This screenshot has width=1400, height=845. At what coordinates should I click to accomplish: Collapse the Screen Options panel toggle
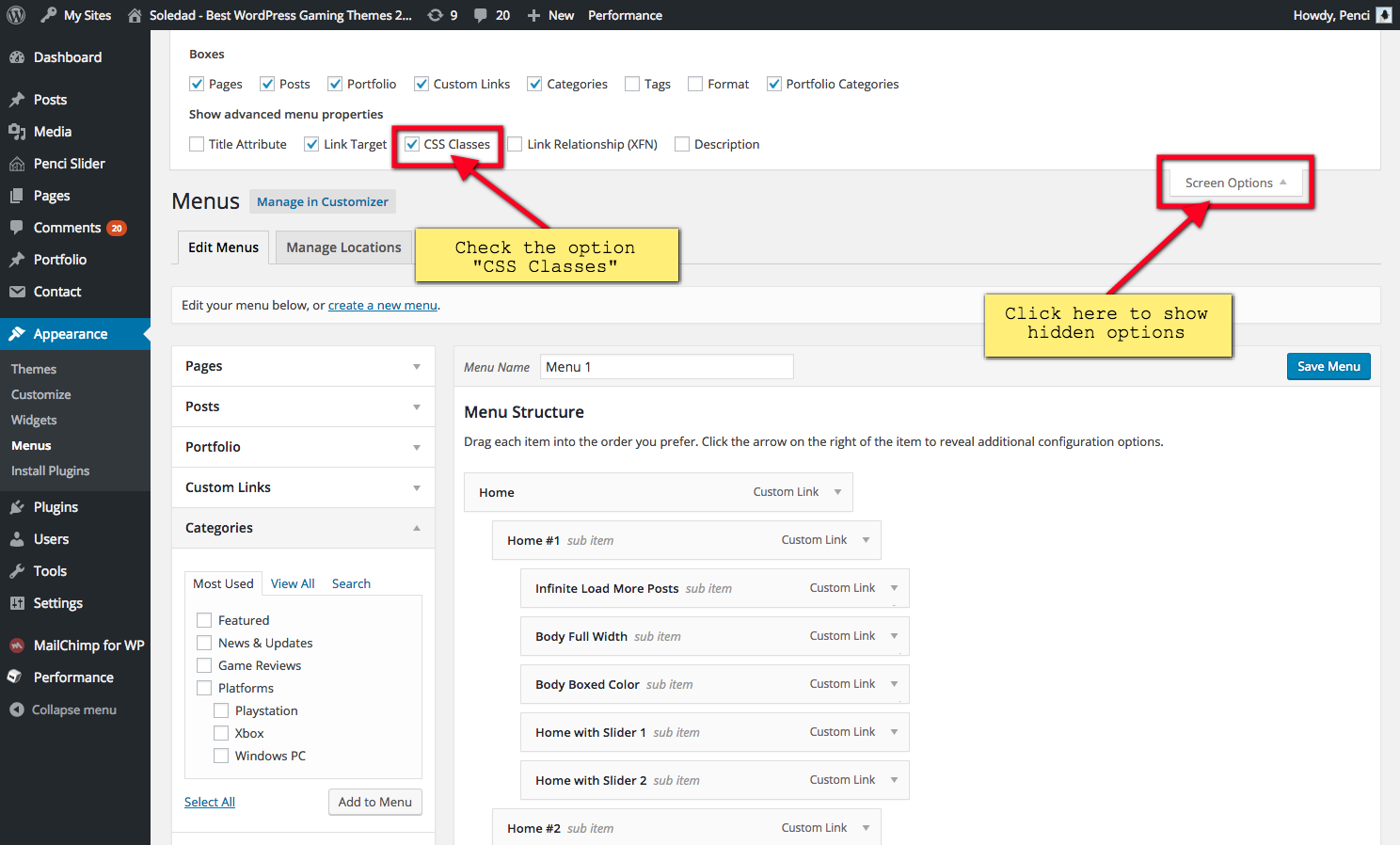[1236, 183]
